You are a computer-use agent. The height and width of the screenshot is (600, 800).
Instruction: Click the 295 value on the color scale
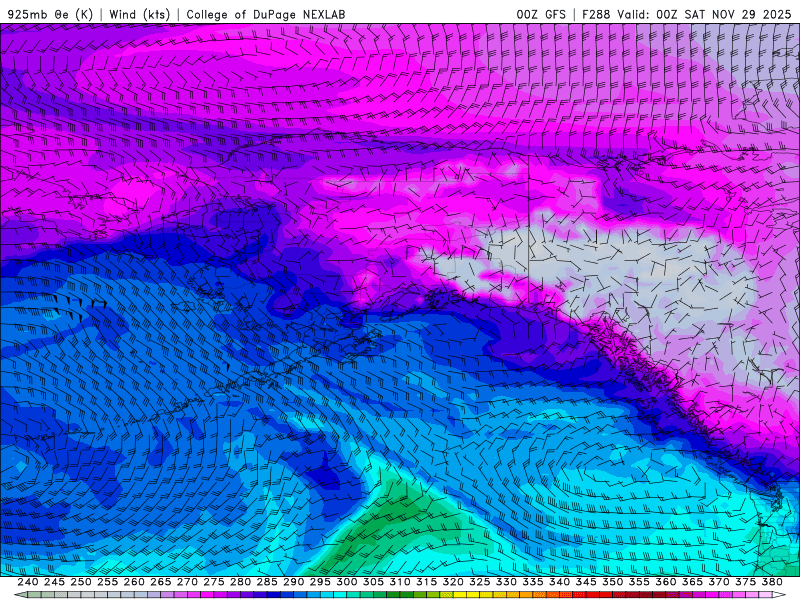(320, 582)
